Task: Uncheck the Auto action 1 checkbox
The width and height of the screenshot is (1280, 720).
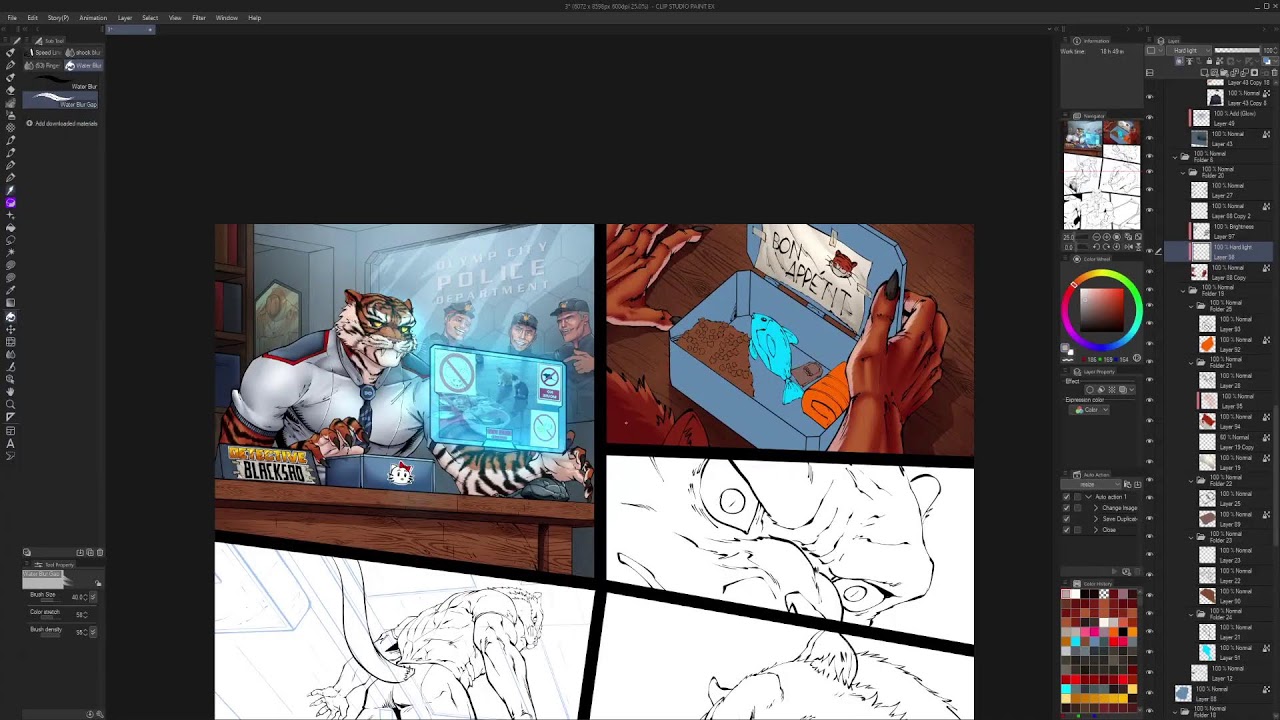Action: point(1066,497)
